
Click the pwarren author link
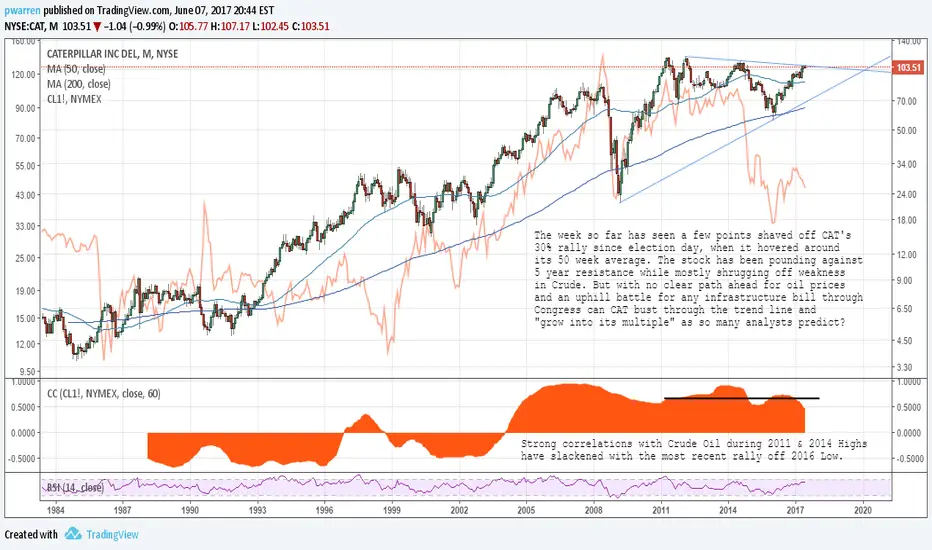22,10
